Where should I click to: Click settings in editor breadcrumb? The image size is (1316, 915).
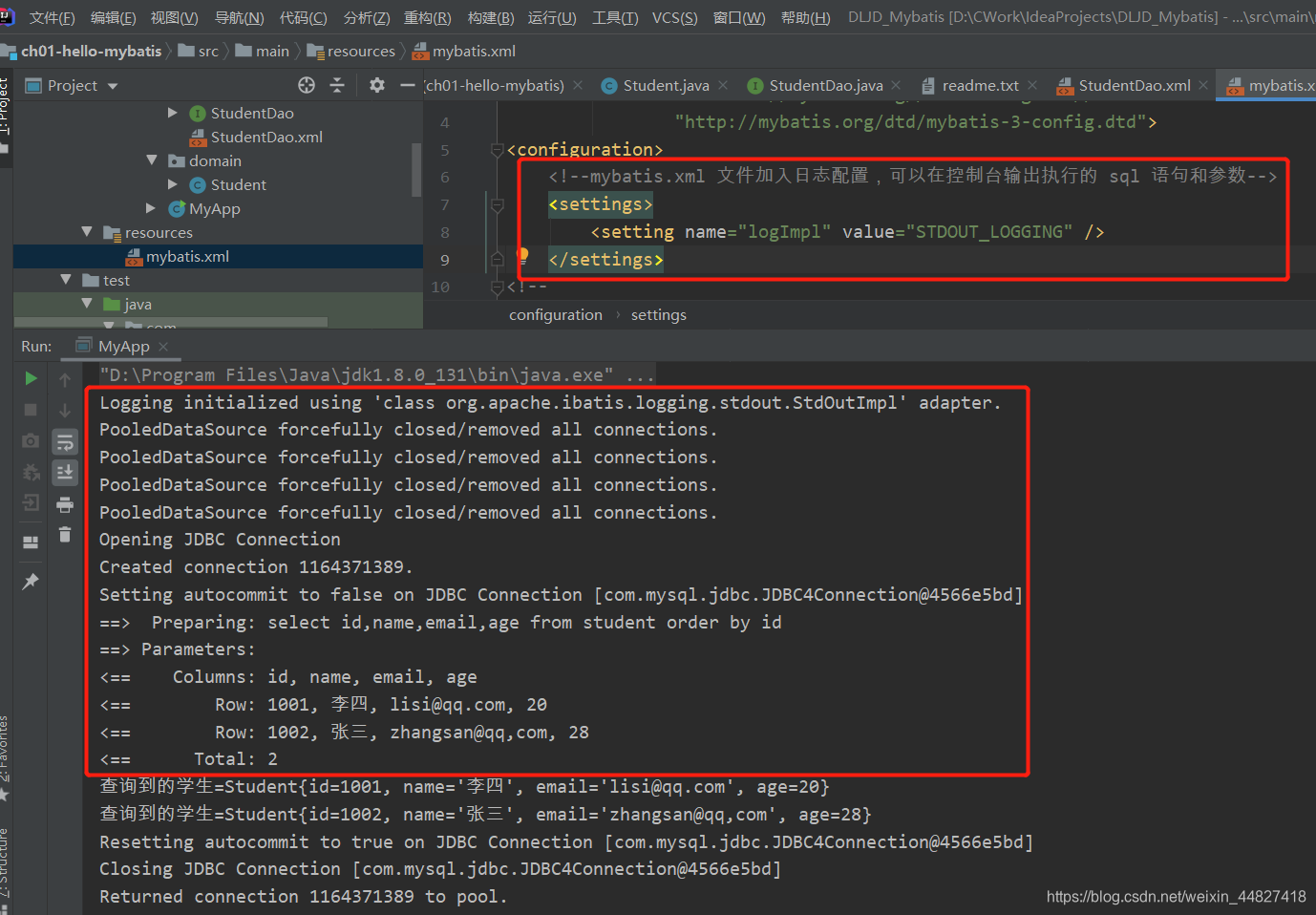pos(659,315)
